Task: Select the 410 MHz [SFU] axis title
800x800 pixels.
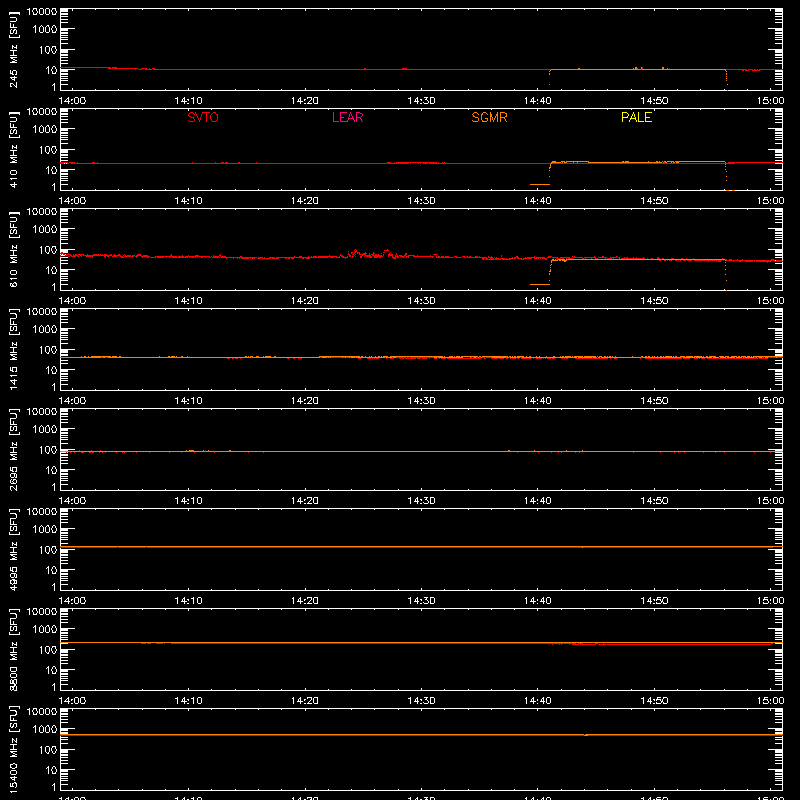Action: click(x=13, y=150)
